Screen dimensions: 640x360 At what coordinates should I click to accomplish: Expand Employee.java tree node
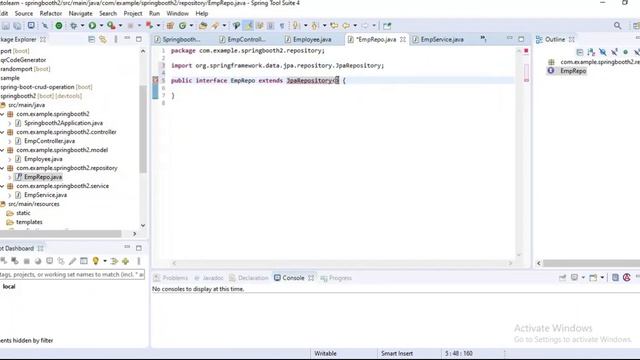coord(10,159)
